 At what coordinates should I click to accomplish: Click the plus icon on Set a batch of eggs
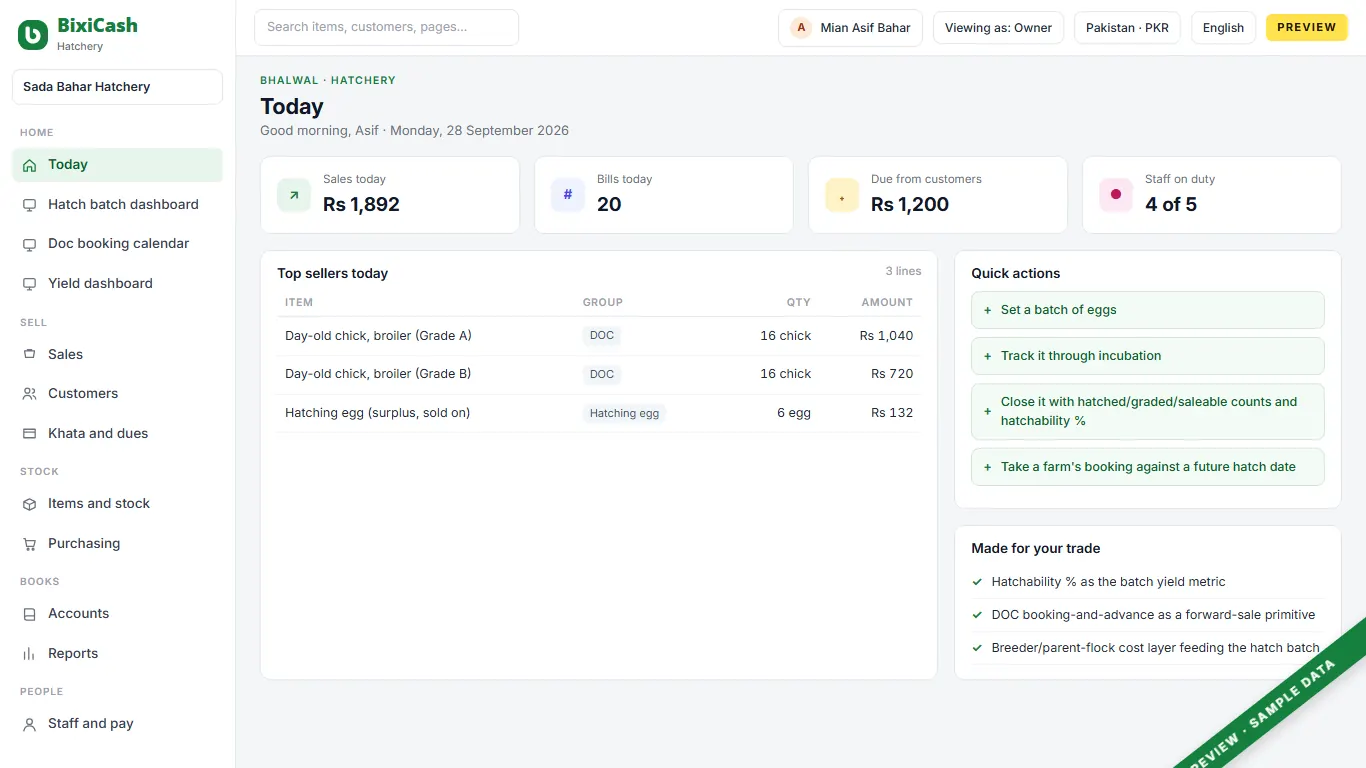tap(988, 310)
